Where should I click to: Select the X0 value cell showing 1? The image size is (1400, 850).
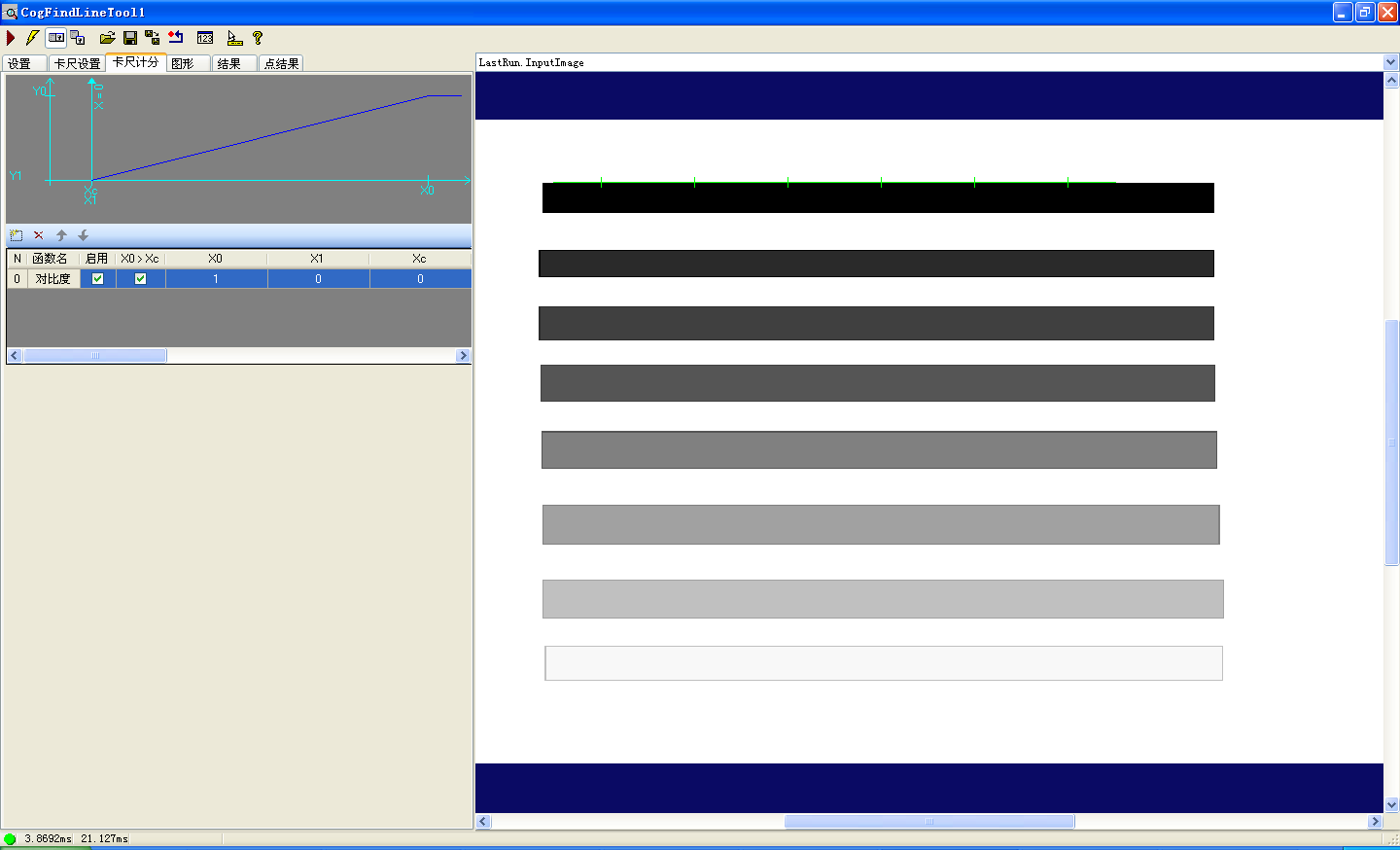coord(216,279)
